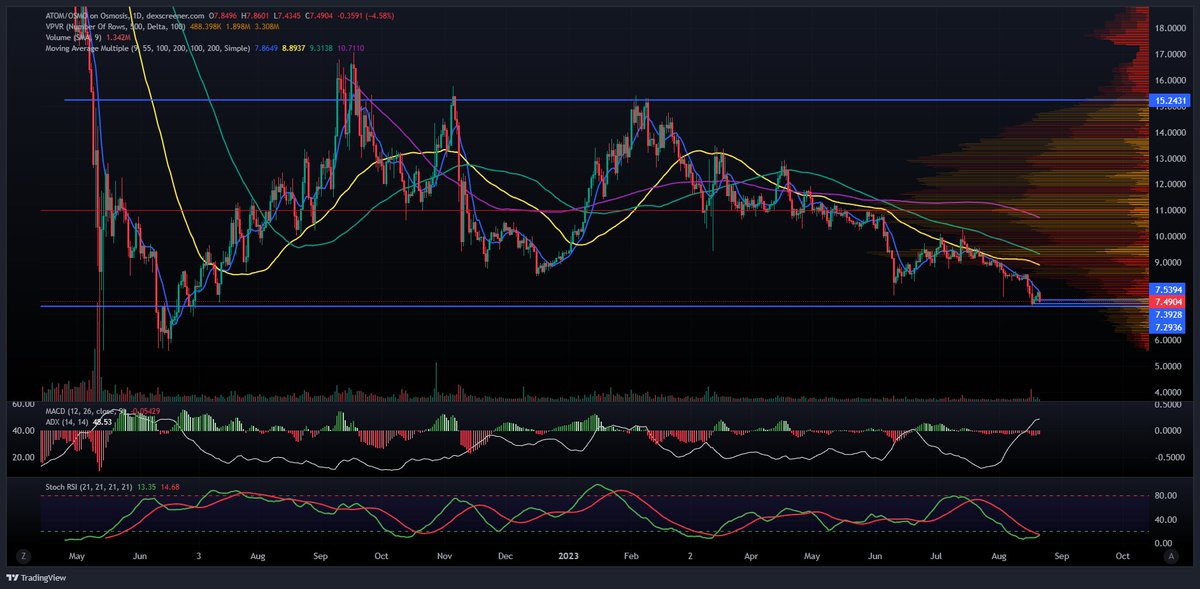Click the 18.0000 price axis label
Viewport: 1200px width, 589px height.
(x=1170, y=28)
